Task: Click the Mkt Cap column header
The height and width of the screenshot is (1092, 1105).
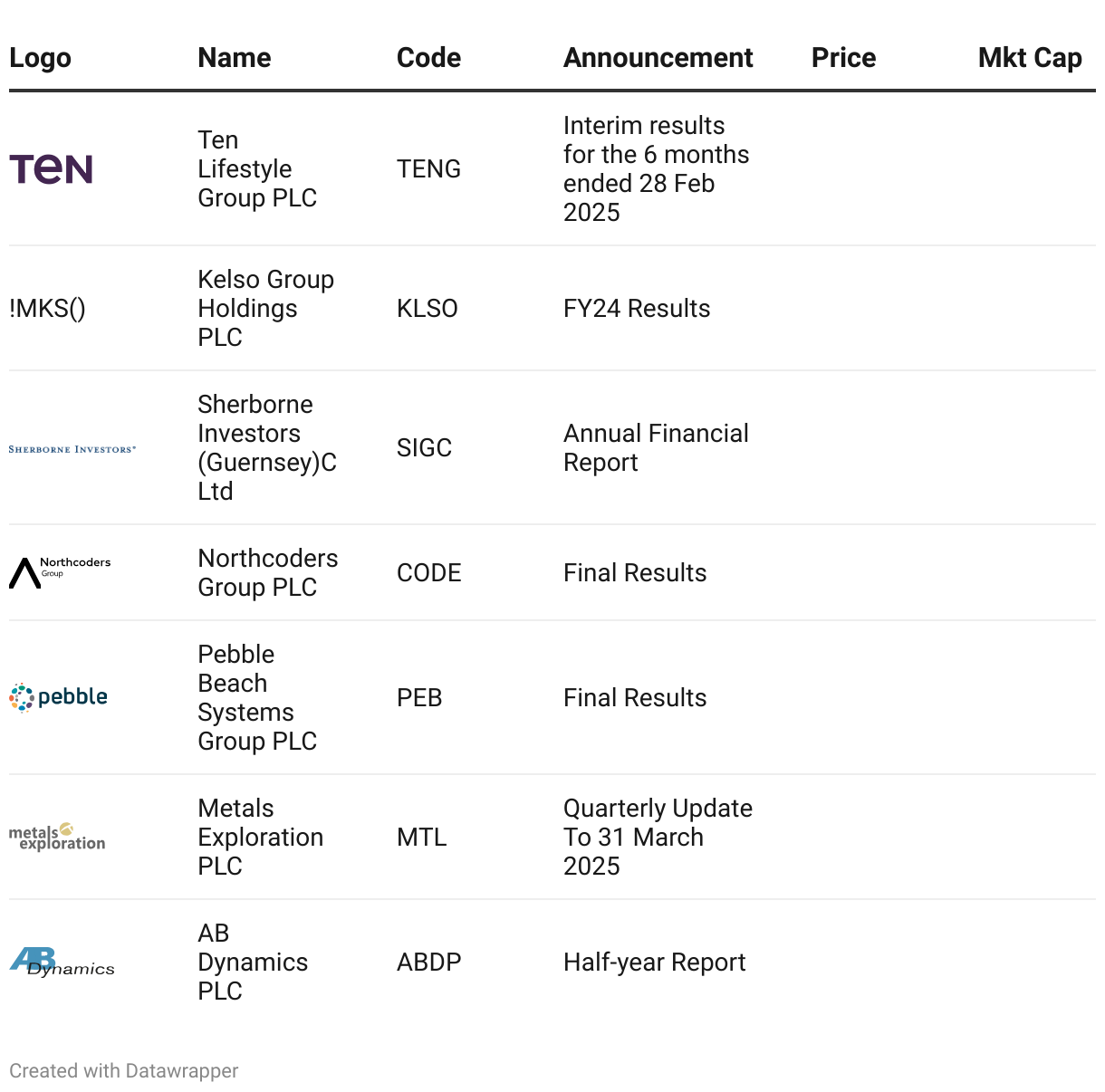Action: click(1030, 58)
